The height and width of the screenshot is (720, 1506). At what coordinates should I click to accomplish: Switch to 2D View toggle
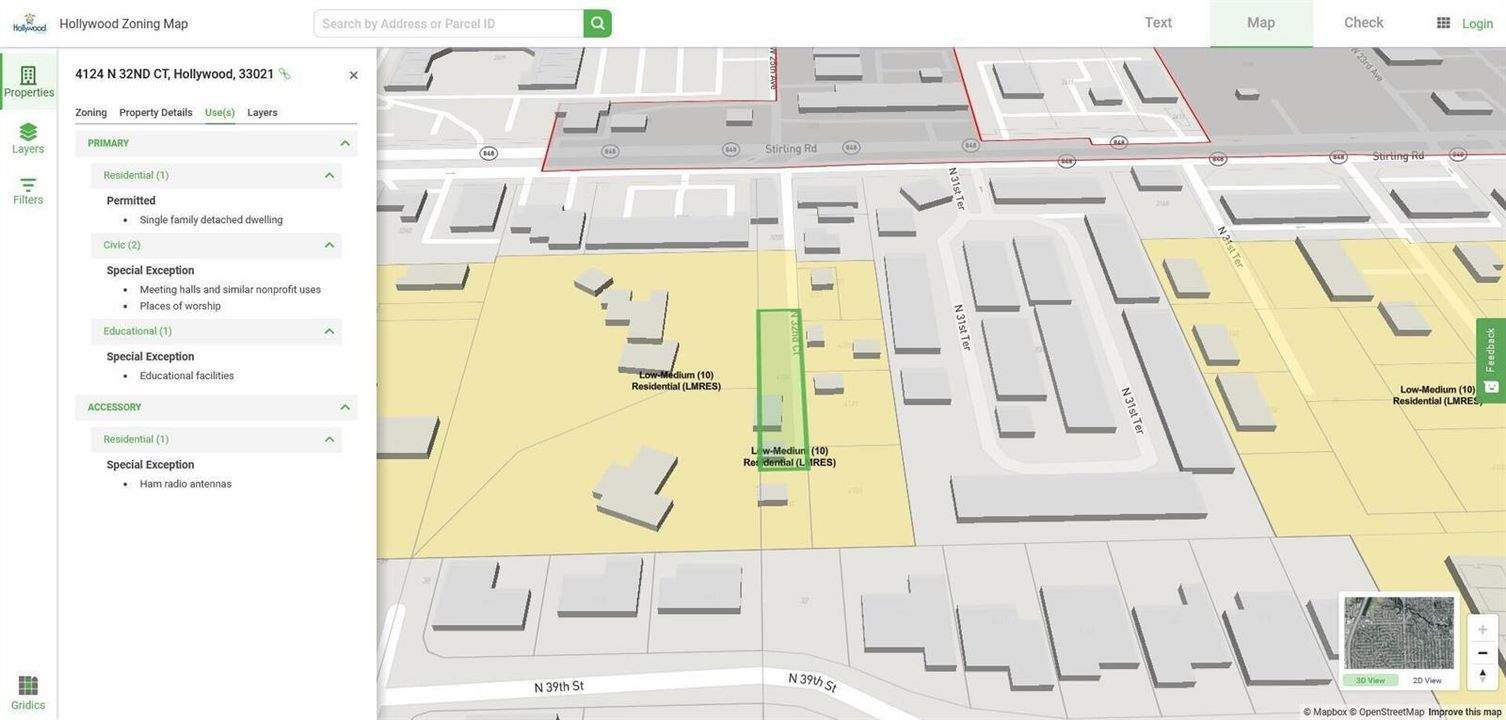click(x=1427, y=681)
